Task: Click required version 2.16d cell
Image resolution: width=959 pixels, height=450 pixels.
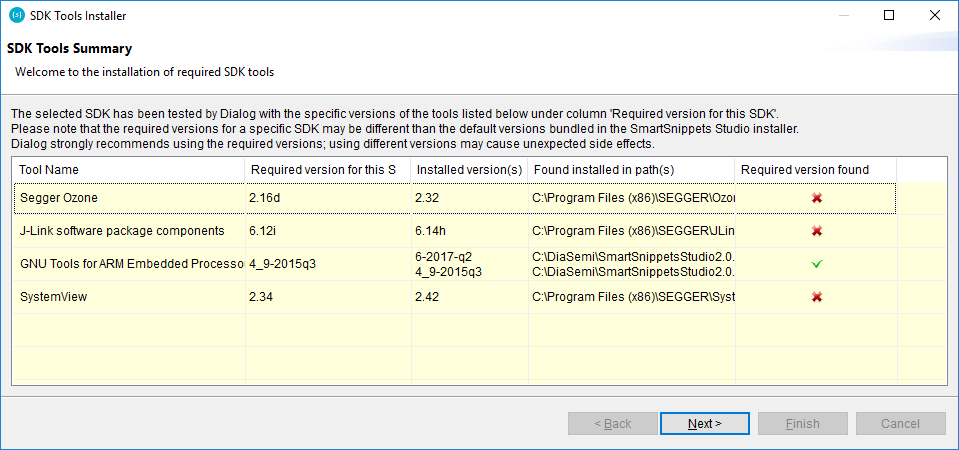Action: [328, 198]
